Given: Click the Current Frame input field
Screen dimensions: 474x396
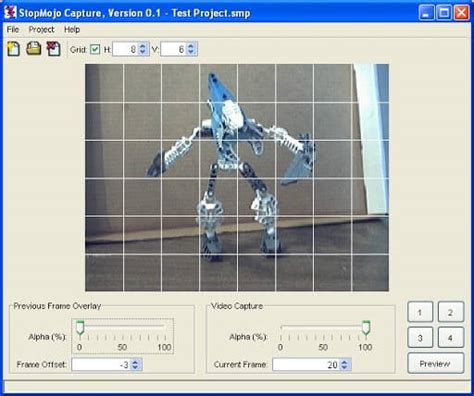Looking at the screenshot, I should [306, 364].
